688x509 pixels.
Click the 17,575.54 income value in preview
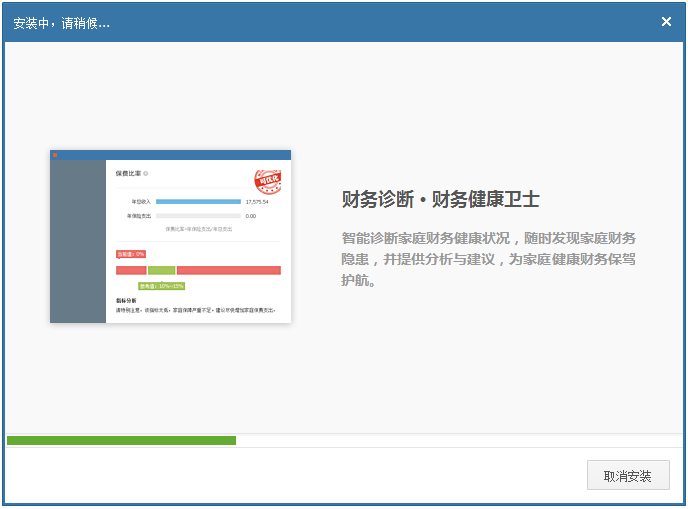[257, 202]
